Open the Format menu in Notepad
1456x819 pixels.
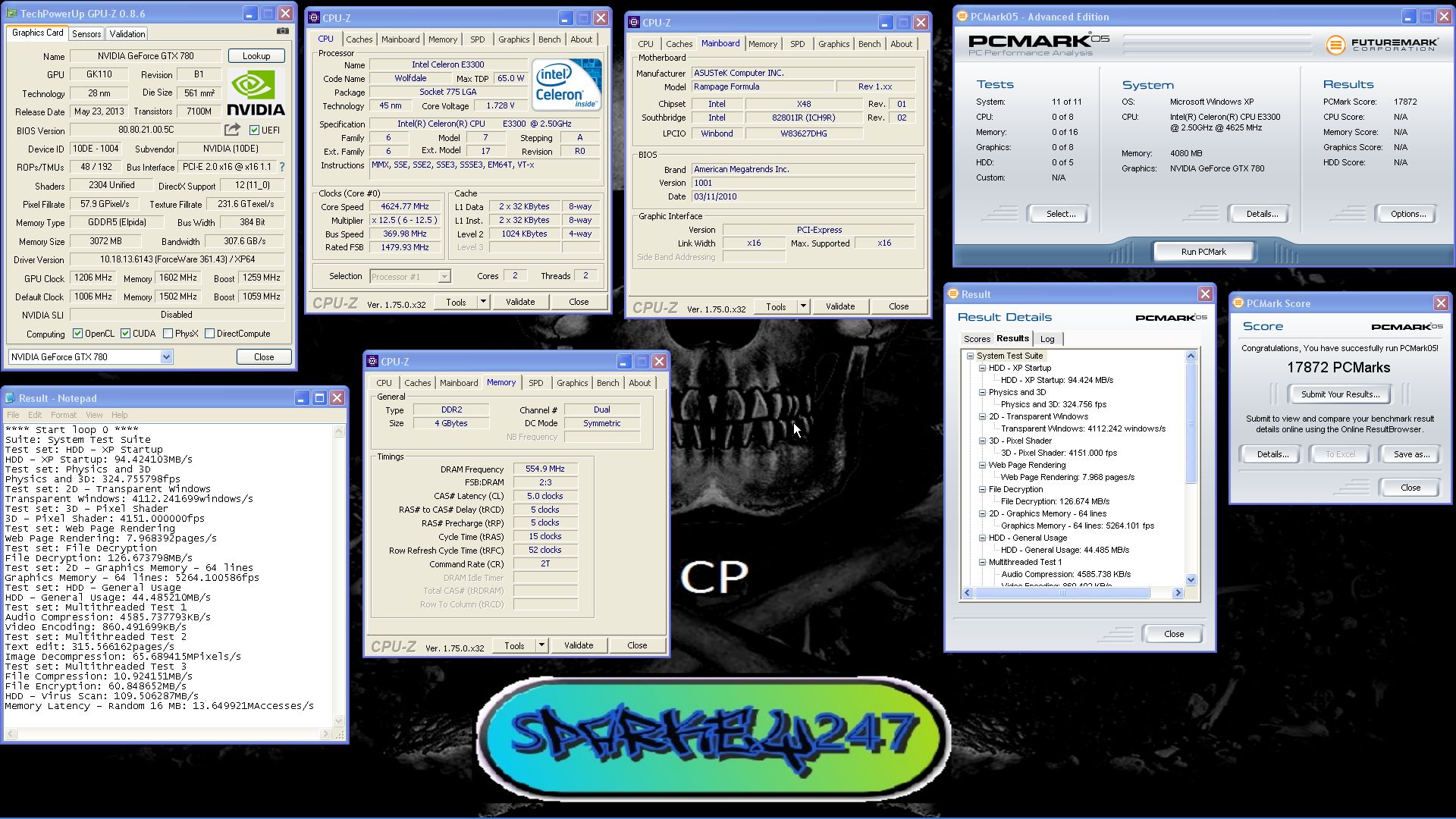[64, 415]
